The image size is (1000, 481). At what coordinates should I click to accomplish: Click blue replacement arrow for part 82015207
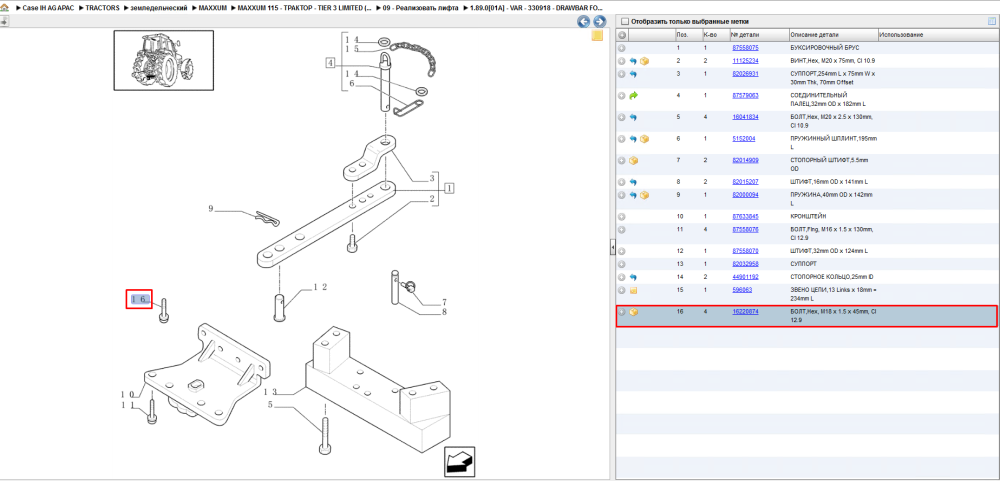[x=633, y=182]
